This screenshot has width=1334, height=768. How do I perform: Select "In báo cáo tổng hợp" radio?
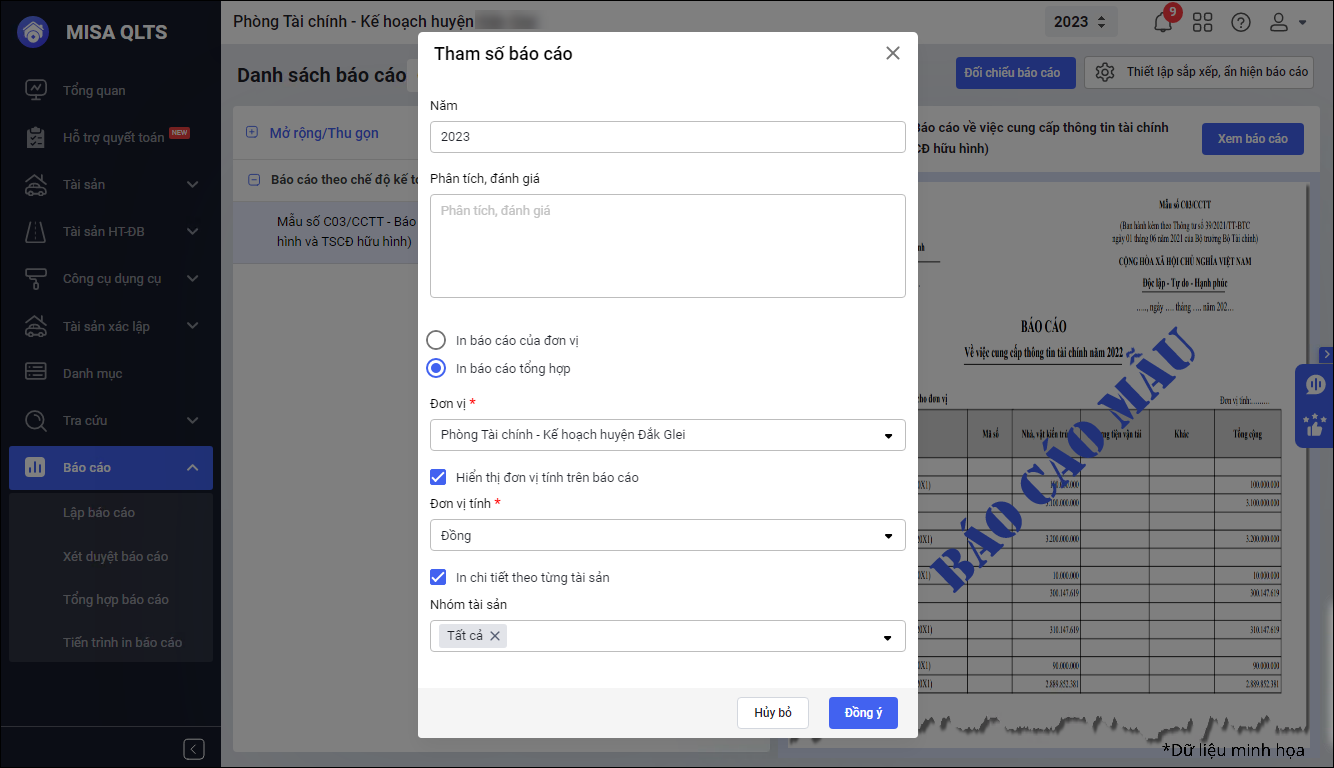click(x=436, y=368)
